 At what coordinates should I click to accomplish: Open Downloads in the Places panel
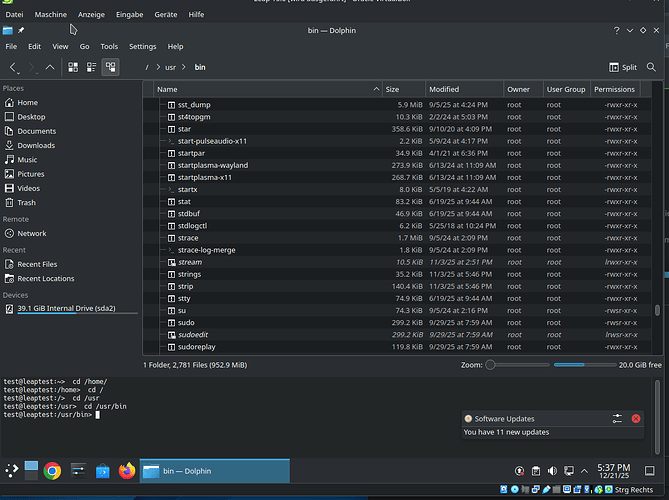coord(36,145)
